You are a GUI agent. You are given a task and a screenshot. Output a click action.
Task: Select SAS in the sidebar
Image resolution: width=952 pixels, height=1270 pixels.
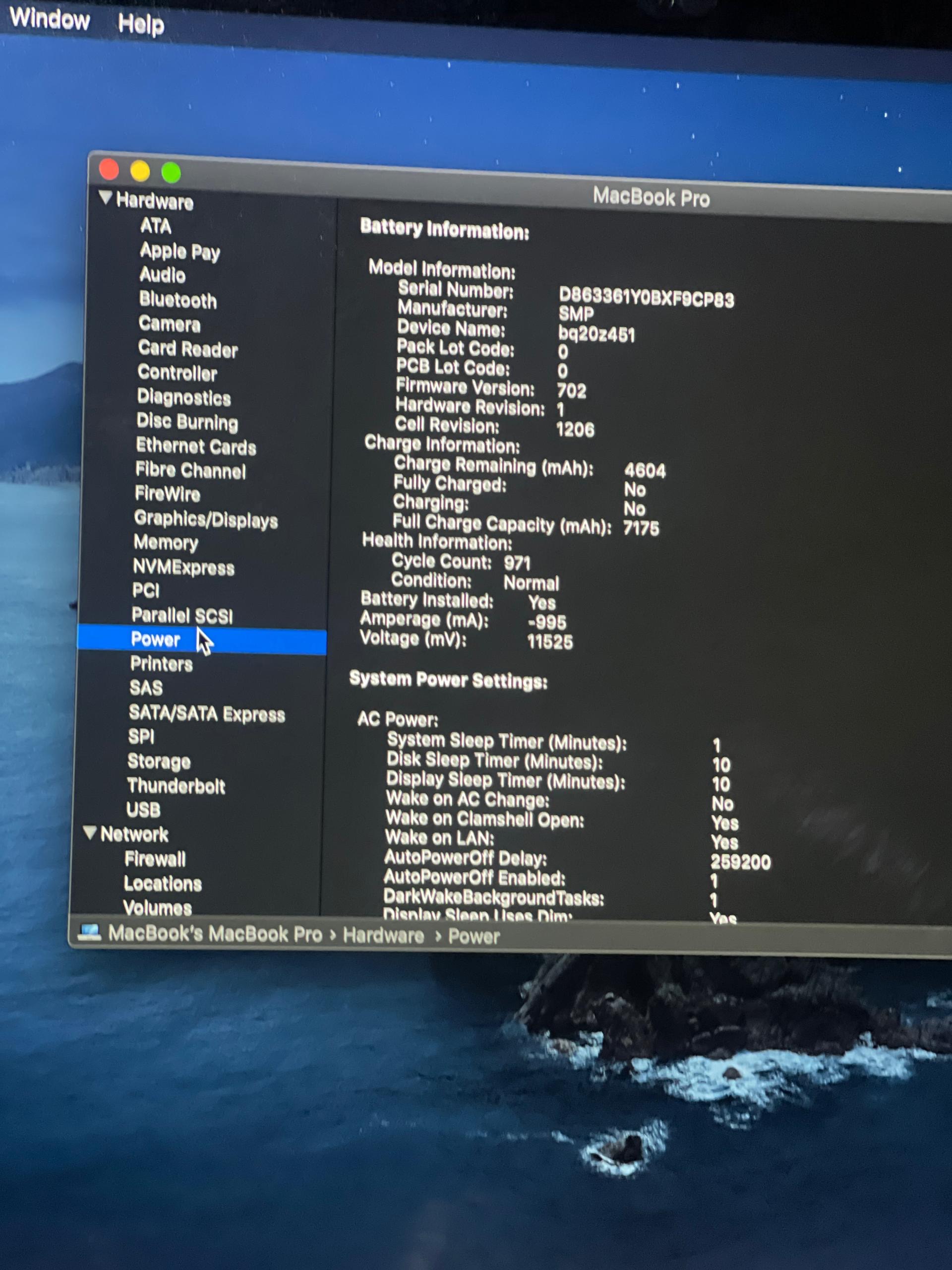click(x=146, y=688)
